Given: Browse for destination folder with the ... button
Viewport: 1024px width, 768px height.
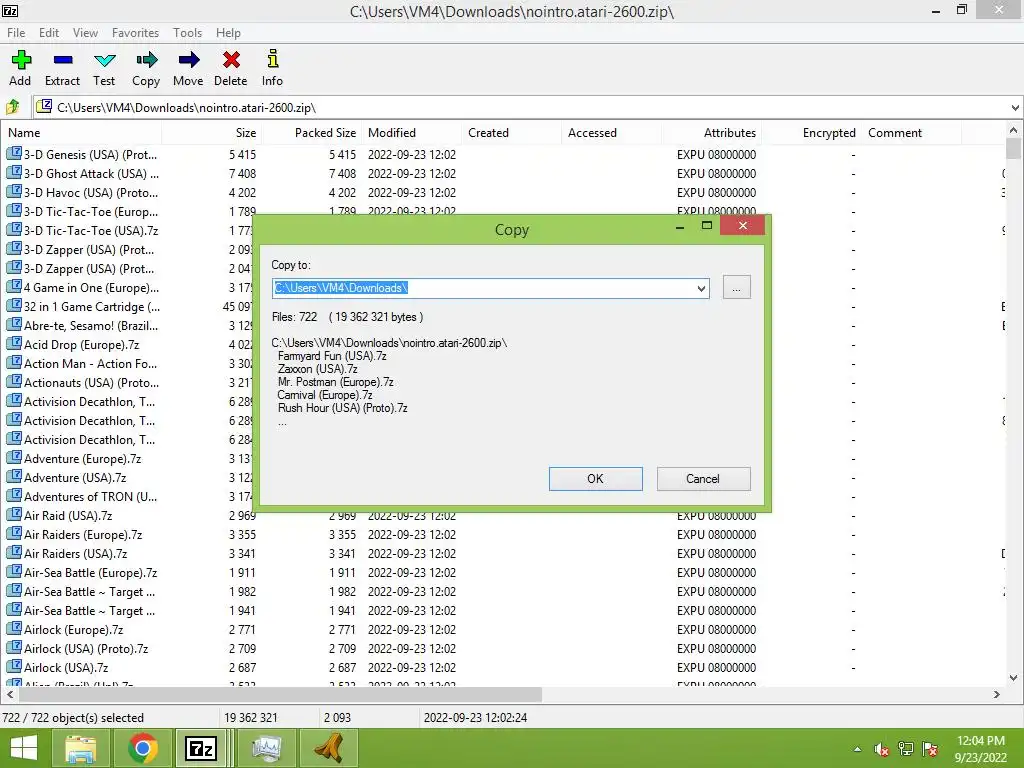Looking at the screenshot, I should 737,287.
